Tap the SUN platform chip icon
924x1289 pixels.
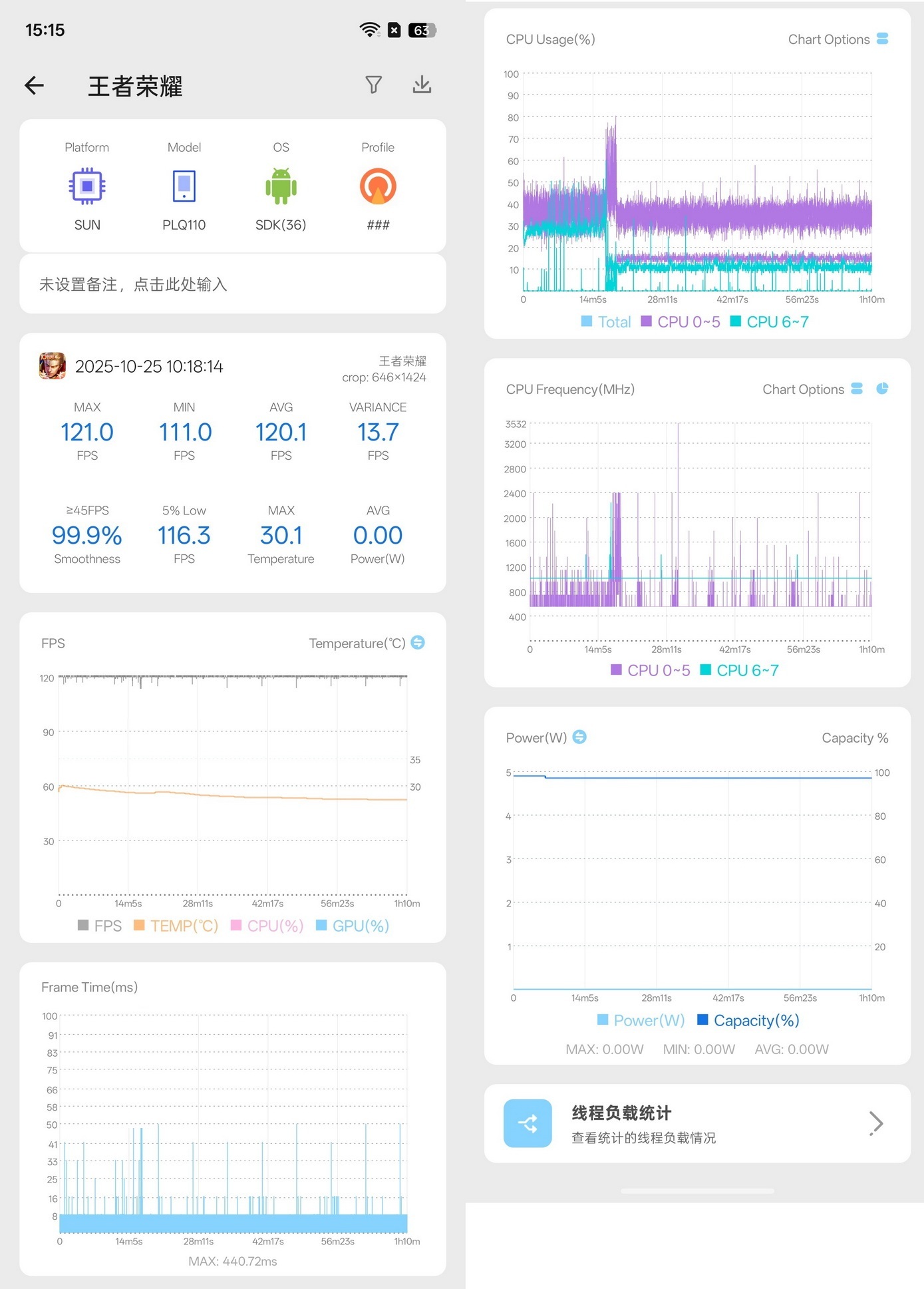click(87, 186)
